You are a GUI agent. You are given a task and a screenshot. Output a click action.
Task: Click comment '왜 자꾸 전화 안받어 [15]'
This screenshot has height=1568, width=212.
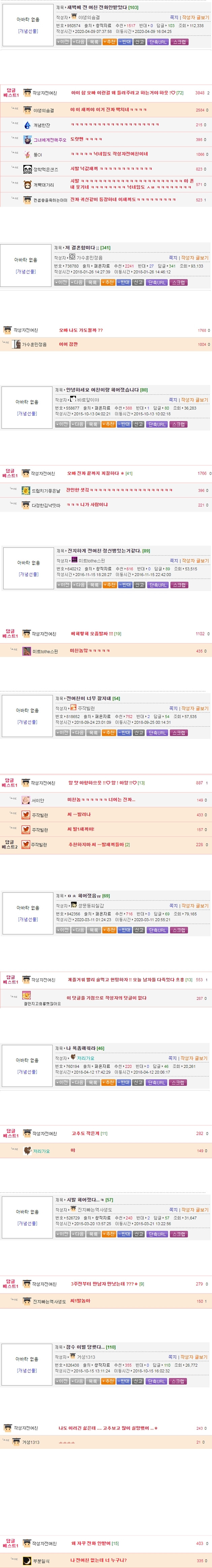(95, 1543)
